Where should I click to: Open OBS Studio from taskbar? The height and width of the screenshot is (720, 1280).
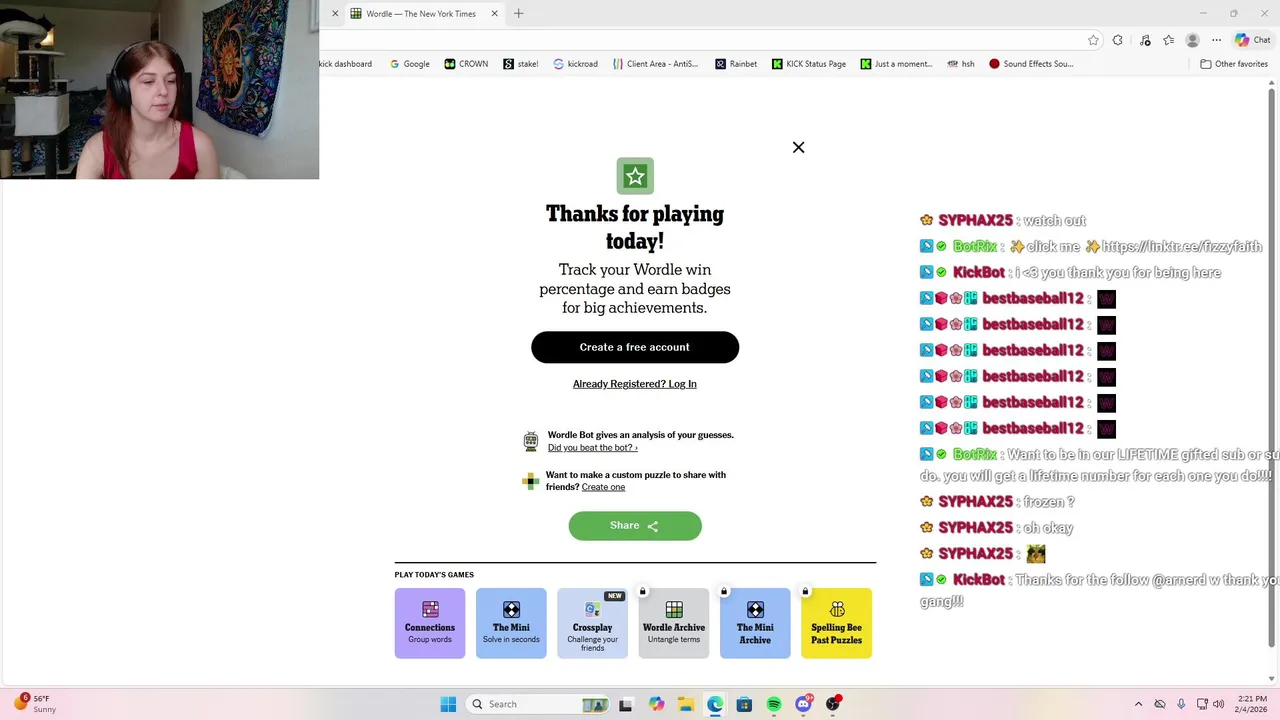833,704
